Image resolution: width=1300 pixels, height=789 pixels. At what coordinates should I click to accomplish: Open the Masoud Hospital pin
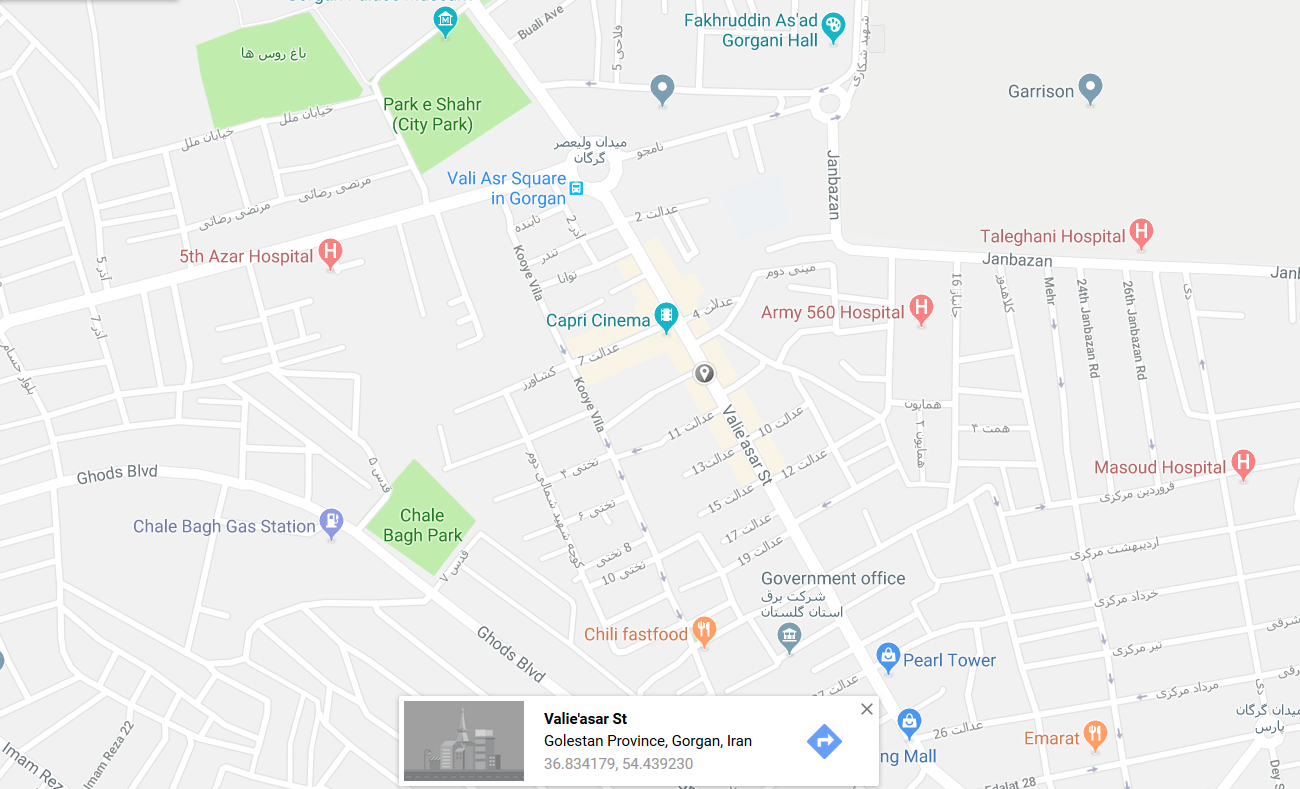coord(1242,464)
